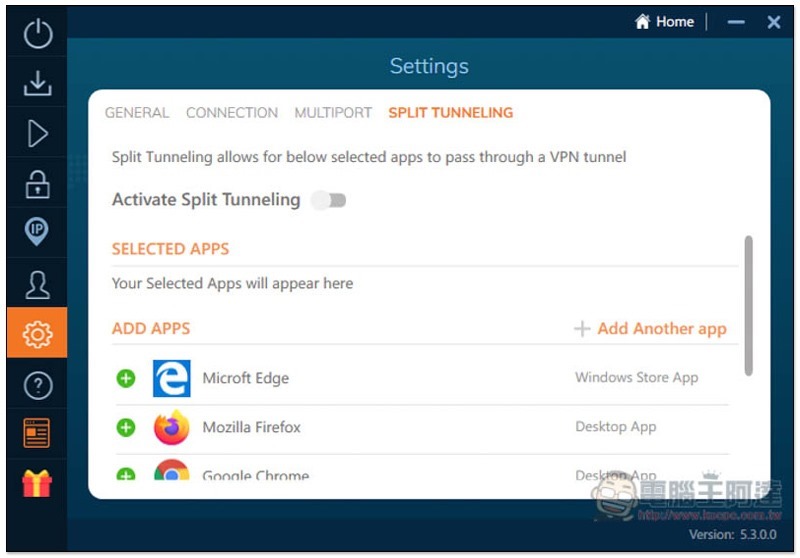Minimize the VPN window

click(x=736, y=22)
